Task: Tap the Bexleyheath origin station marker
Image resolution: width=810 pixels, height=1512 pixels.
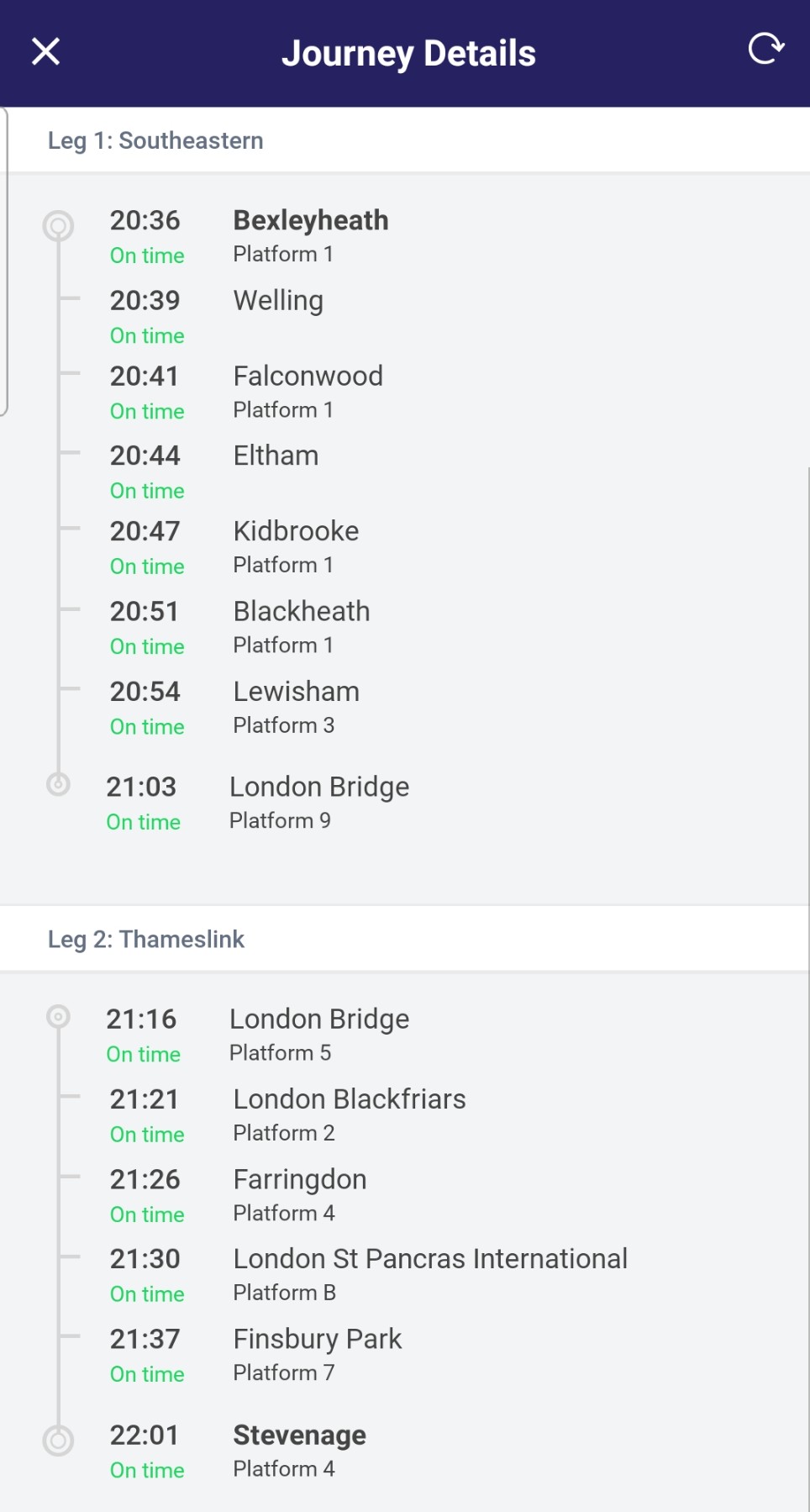Action: [x=59, y=226]
